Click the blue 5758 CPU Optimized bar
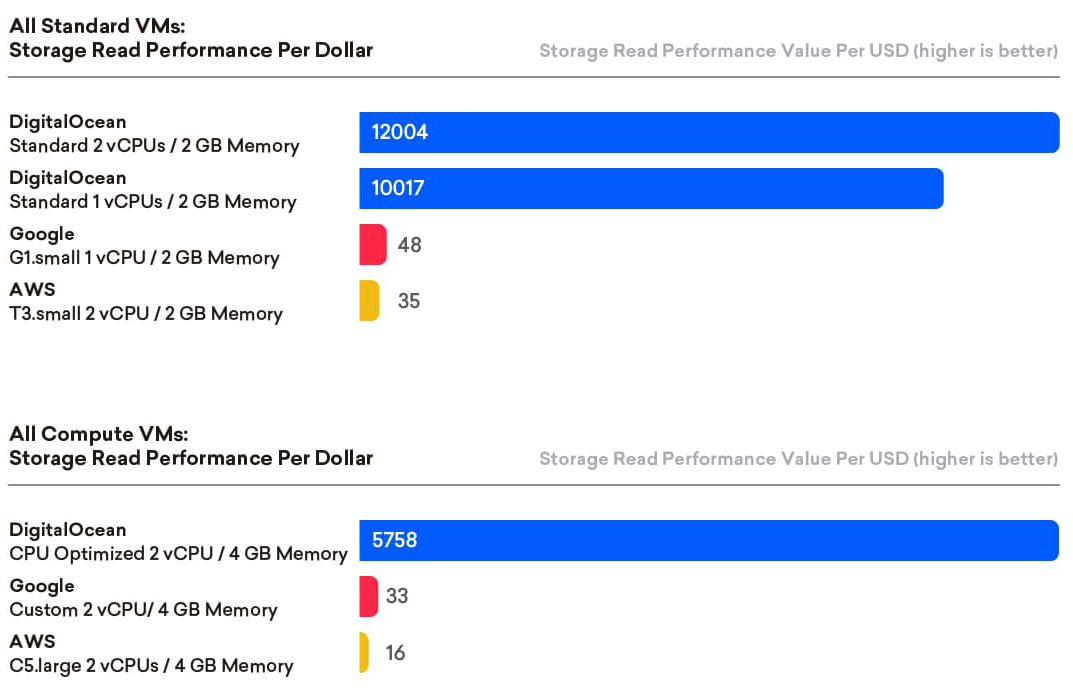The width and height of the screenshot is (1073, 696). click(708, 541)
